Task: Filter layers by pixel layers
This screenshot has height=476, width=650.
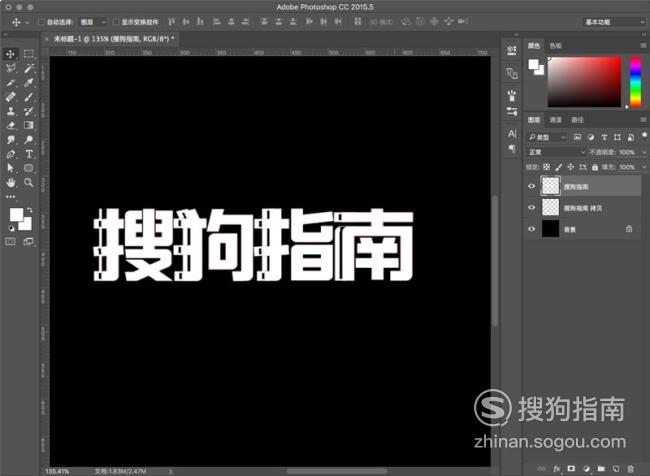Action: [x=577, y=137]
